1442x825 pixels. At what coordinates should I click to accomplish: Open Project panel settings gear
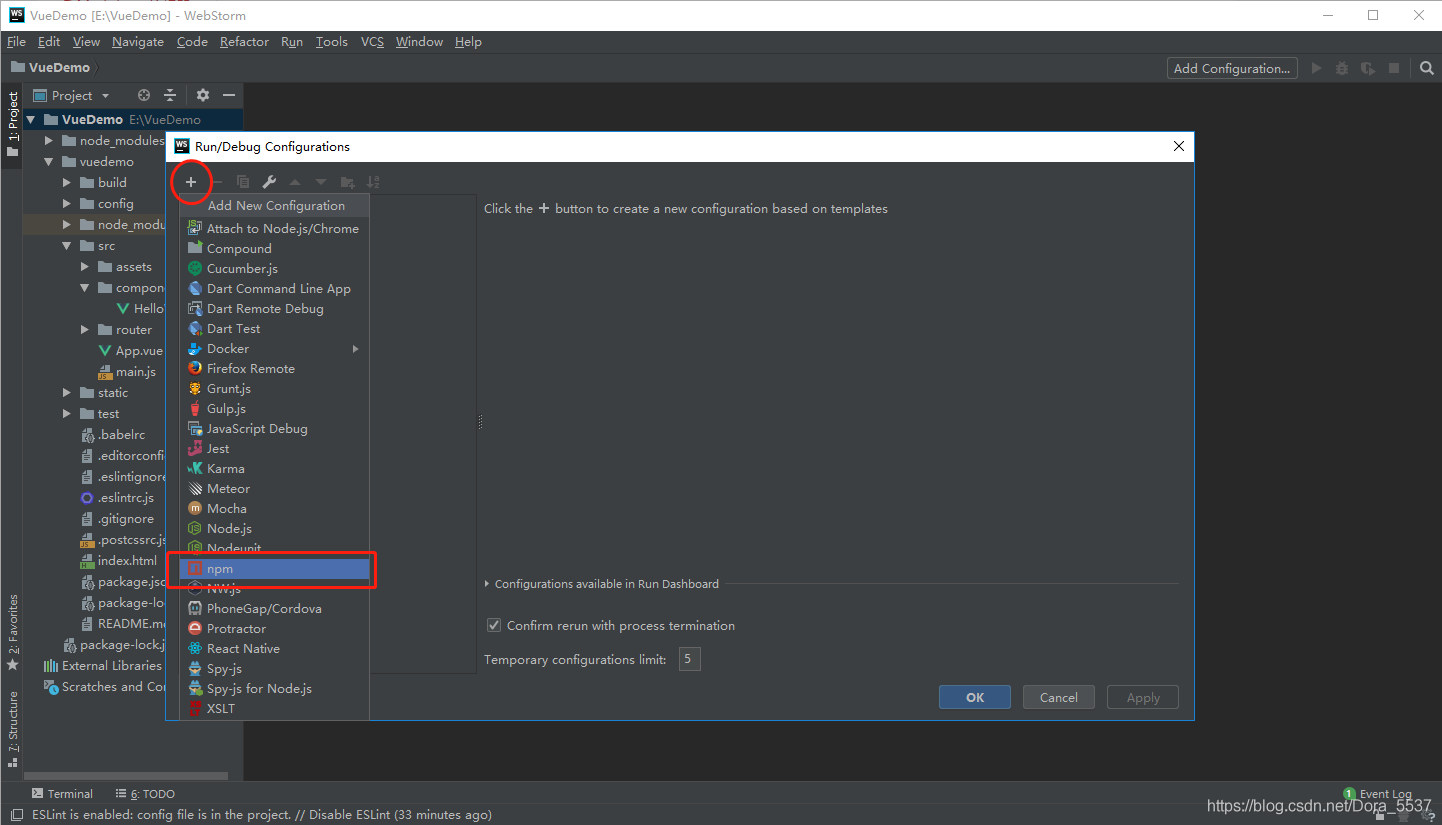(x=203, y=95)
